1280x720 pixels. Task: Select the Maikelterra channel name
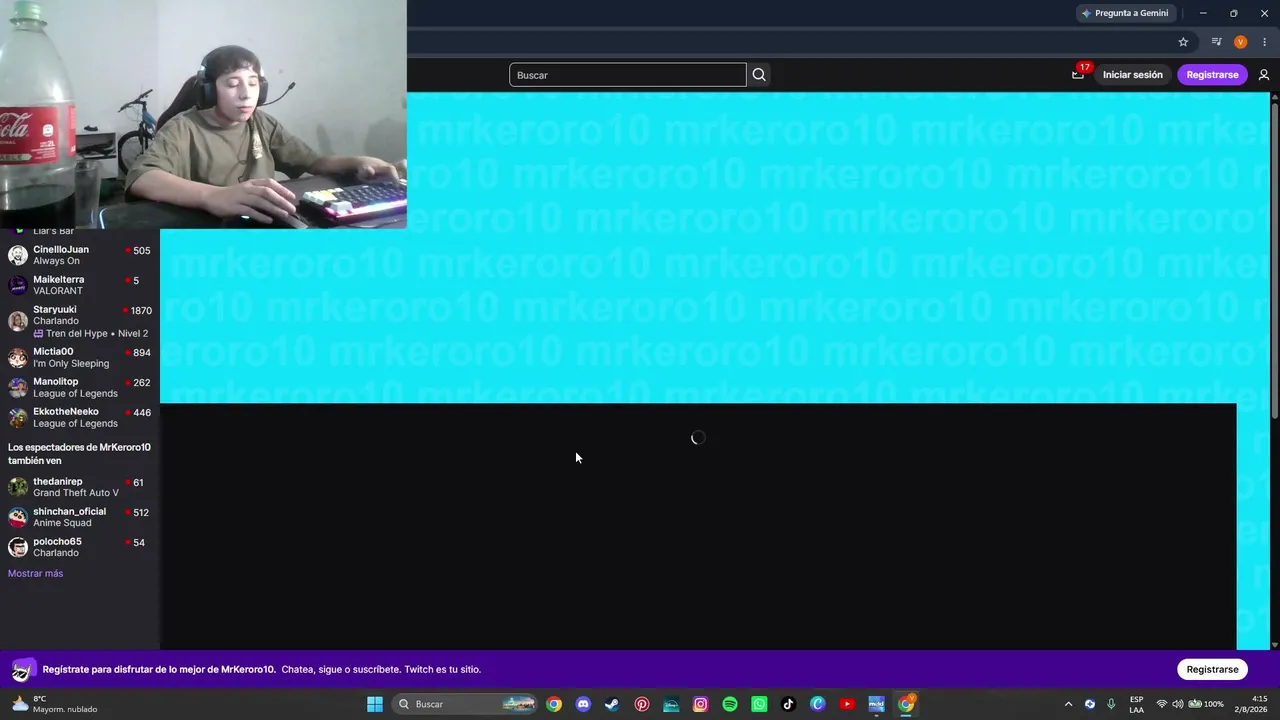[x=59, y=280]
